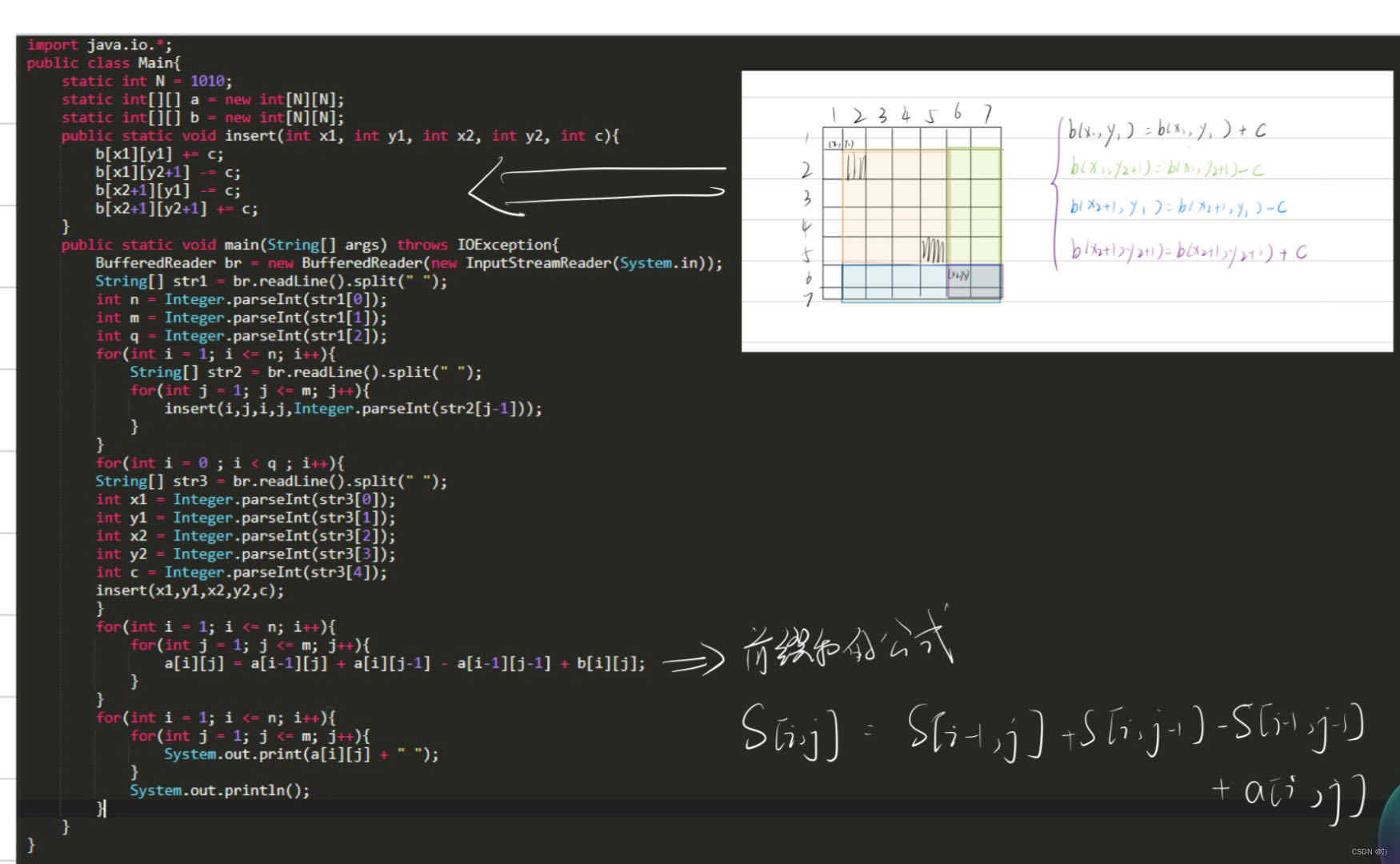Click the 'String[] str3' readLine statement

(x=271, y=482)
